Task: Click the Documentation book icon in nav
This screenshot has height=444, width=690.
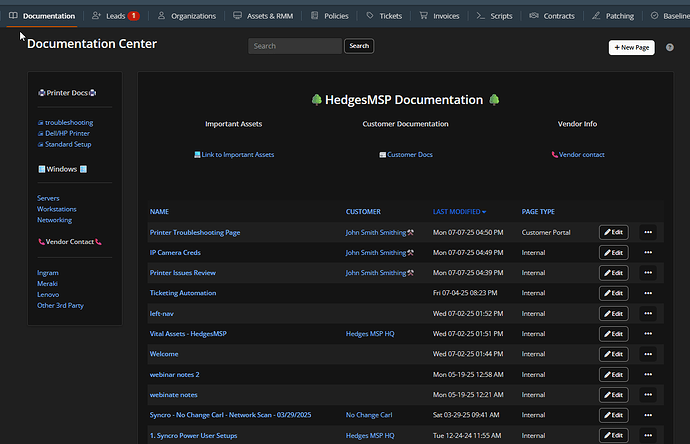Action: click(13, 16)
